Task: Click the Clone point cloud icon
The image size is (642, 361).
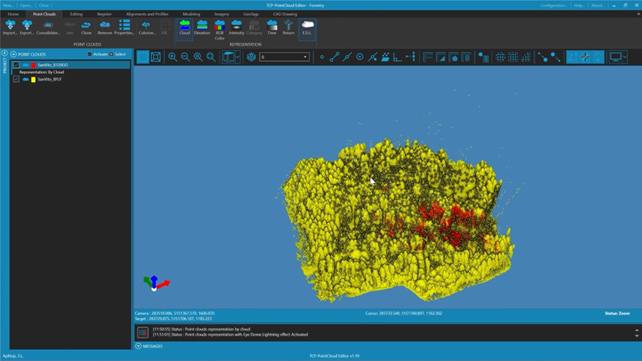Action: point(86,27)
